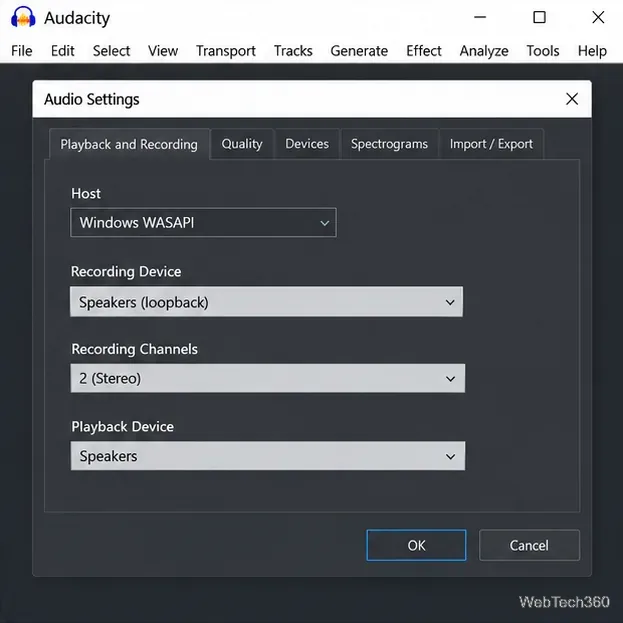This screenshot has height=623, width=623.
Task: Open the File menu
Action: (21, 51)
